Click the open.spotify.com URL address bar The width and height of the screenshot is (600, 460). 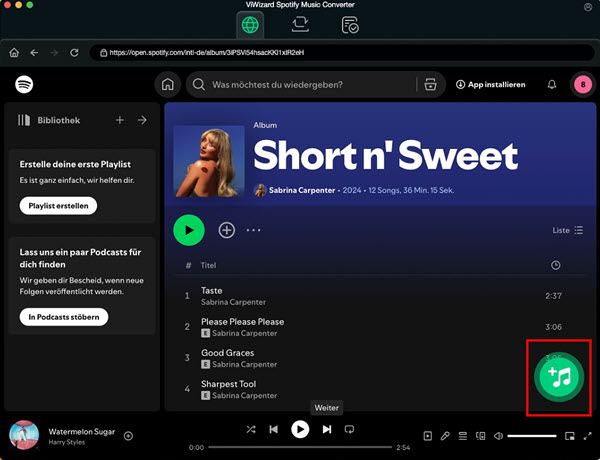pos(341,52)
